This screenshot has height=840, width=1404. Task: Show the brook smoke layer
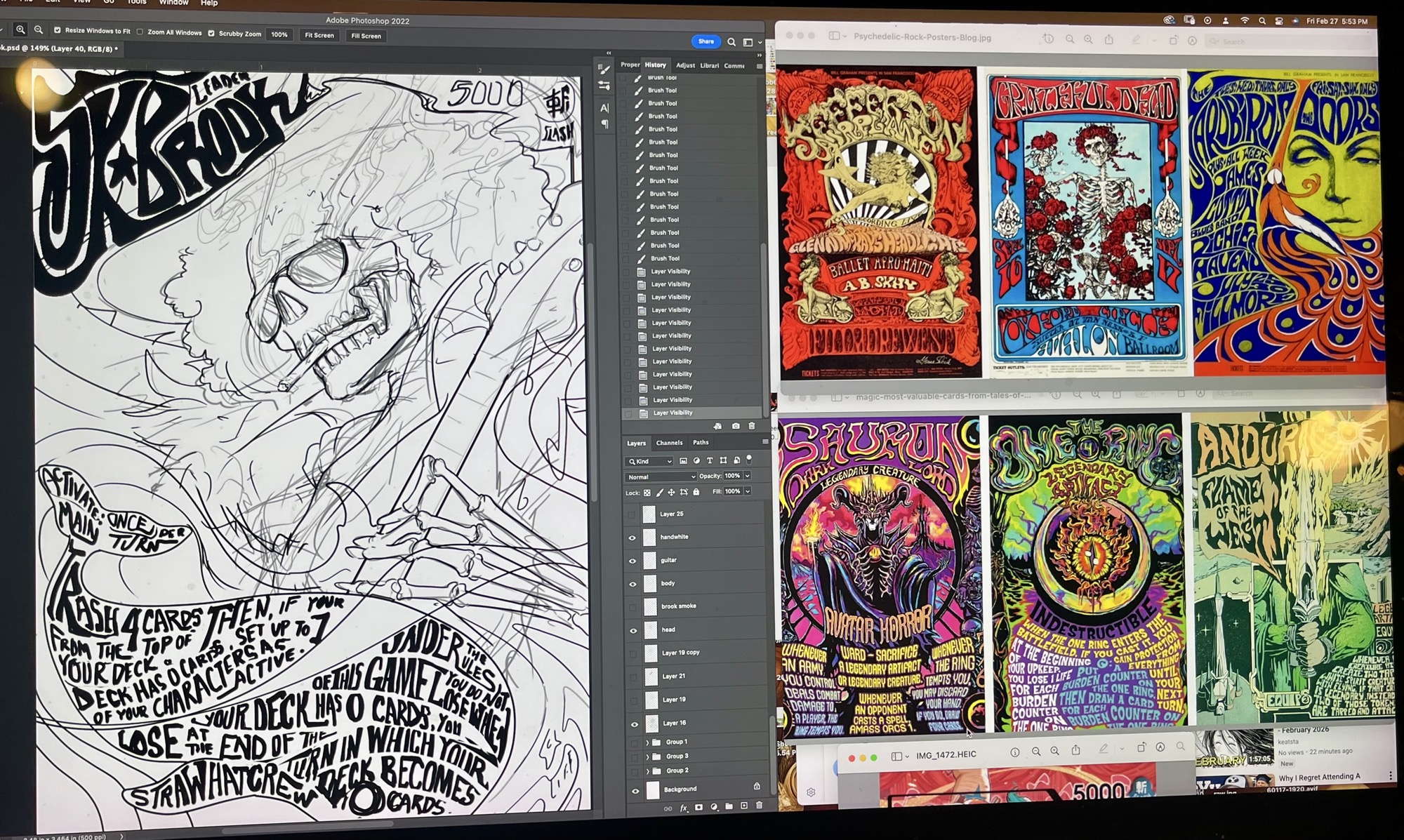pyautogui.click(x=633, y=606)
